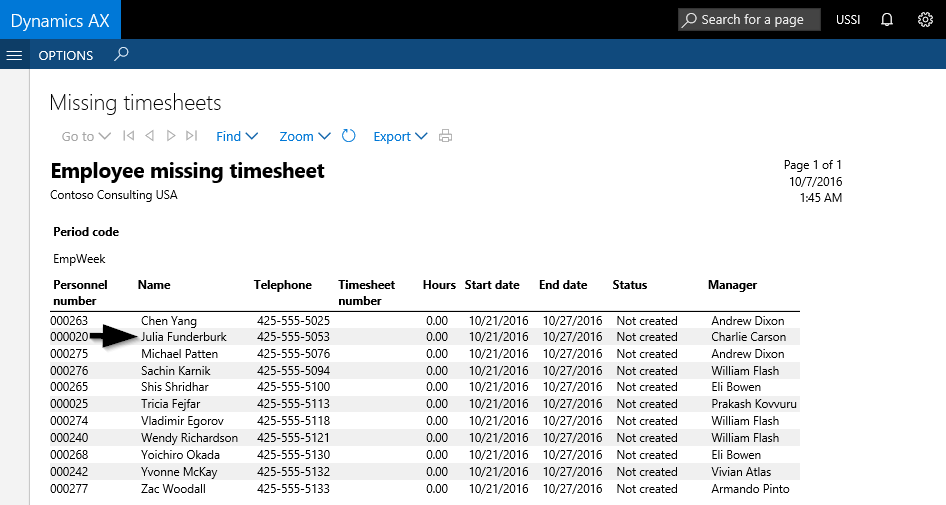Refresh the report
The height and width of the screenshot is (505, 946).
pyautogui.click(x=349, y=136)
